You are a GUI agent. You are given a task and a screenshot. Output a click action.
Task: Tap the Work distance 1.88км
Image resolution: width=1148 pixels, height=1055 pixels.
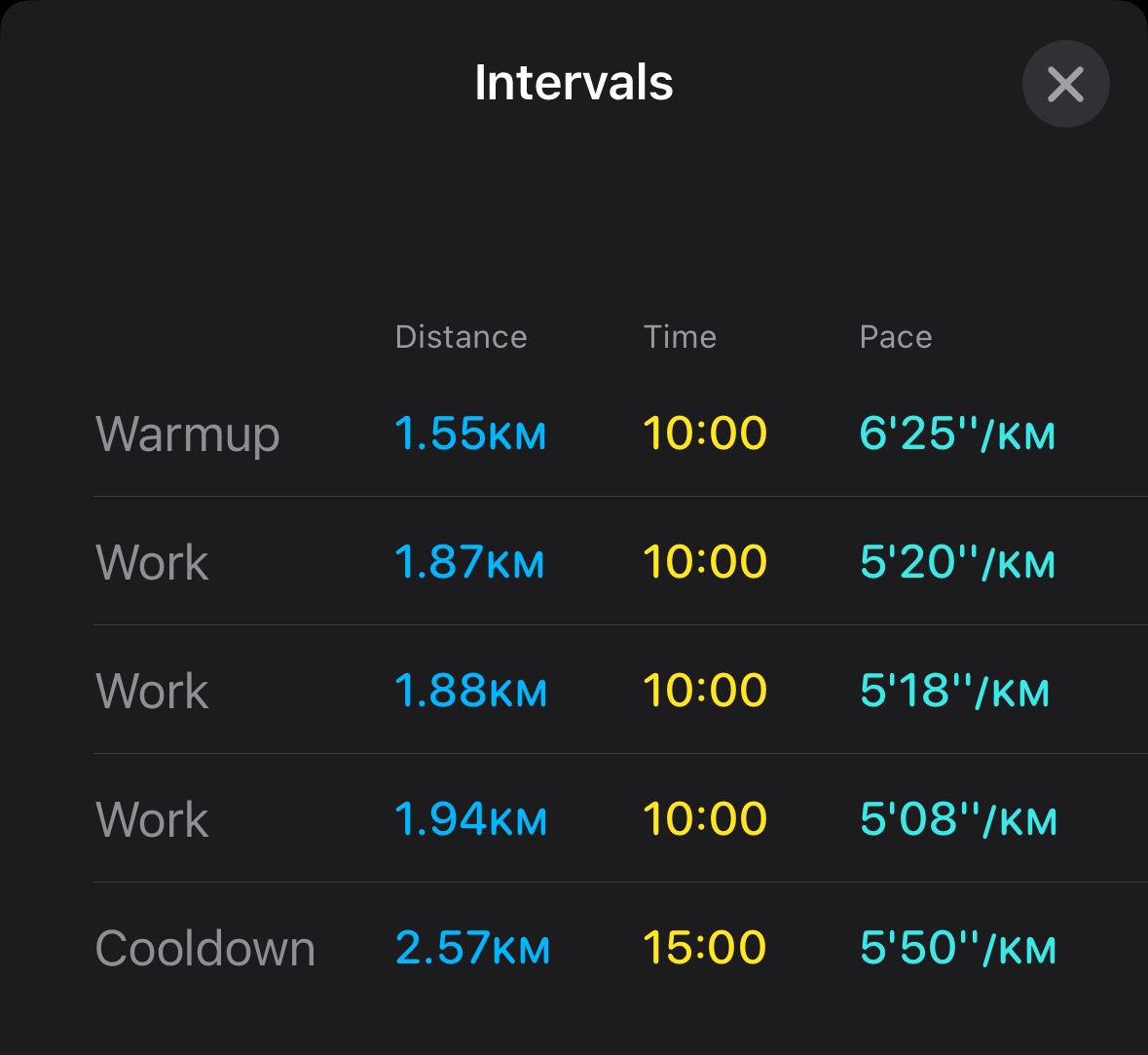coord(470,690)
